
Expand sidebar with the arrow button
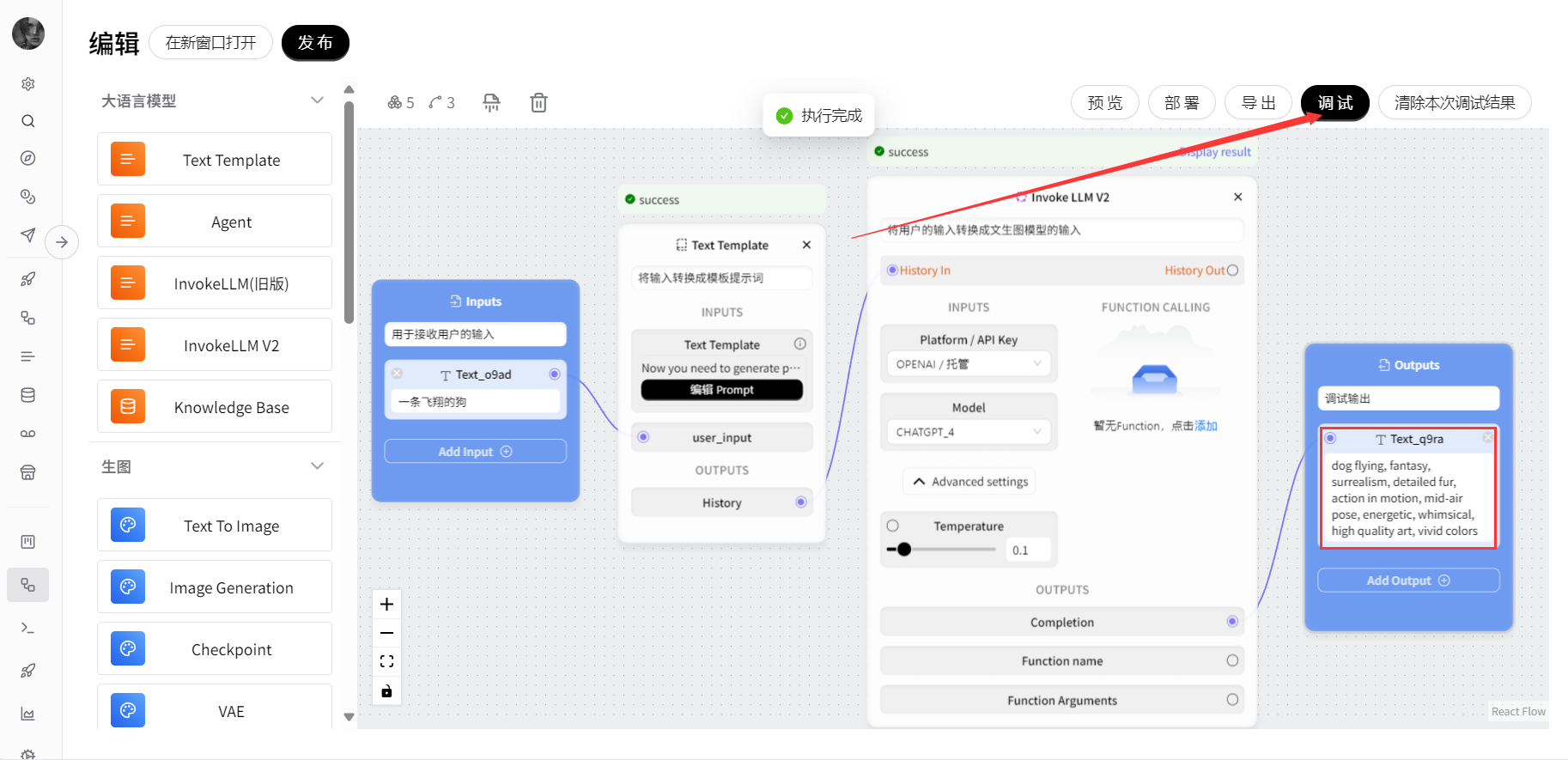[62, 242]
